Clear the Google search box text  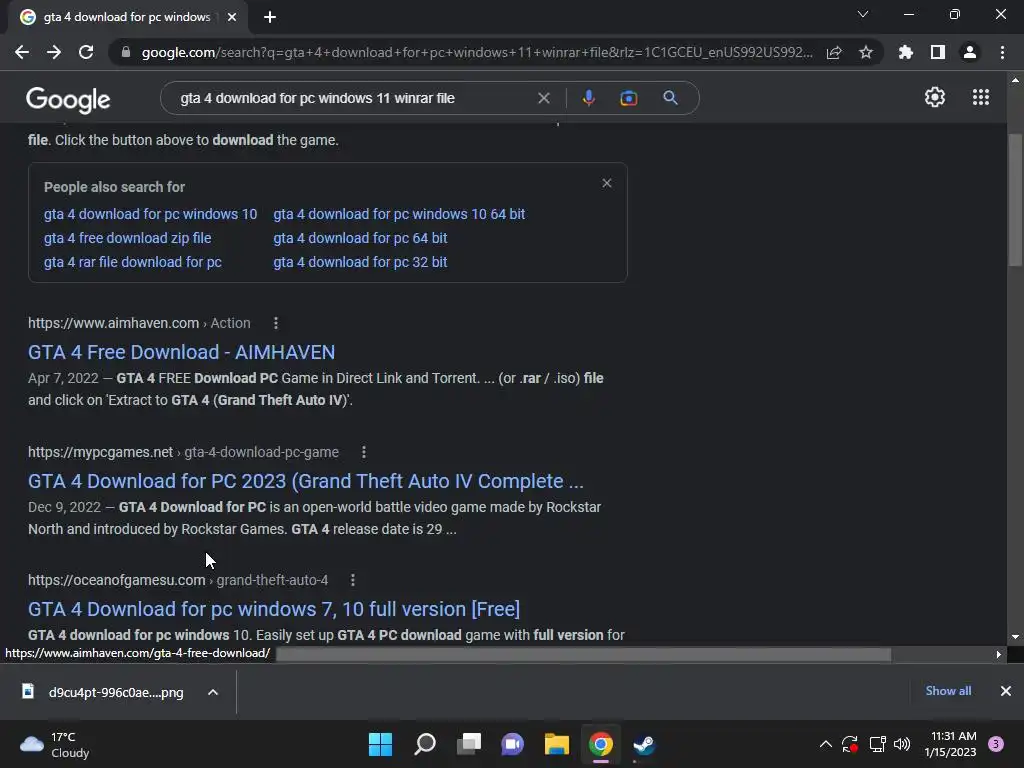[x=543, y=98]
